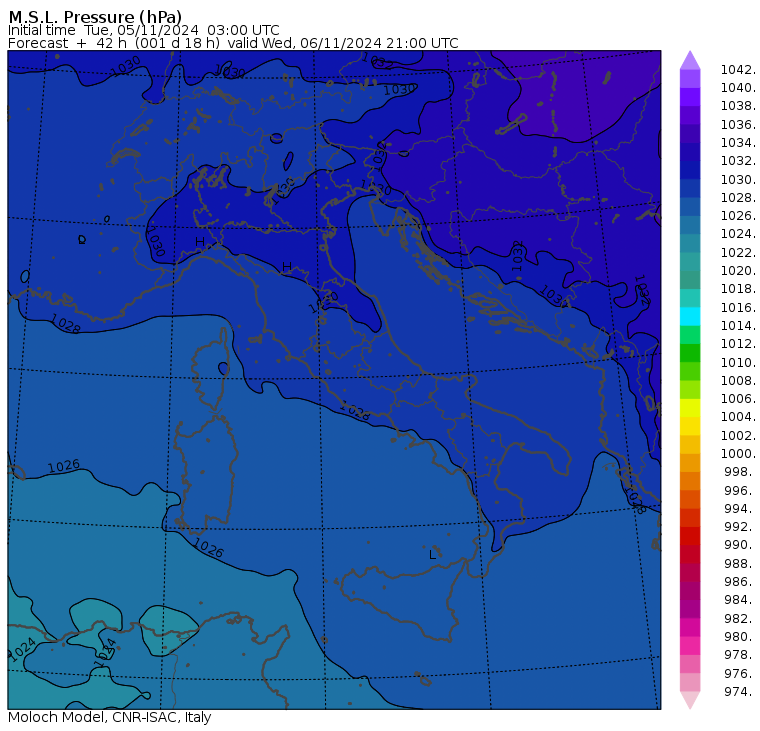Click the 'Forecast + 42 h' validity line
The image size is (760, 731).
[233, 43]
